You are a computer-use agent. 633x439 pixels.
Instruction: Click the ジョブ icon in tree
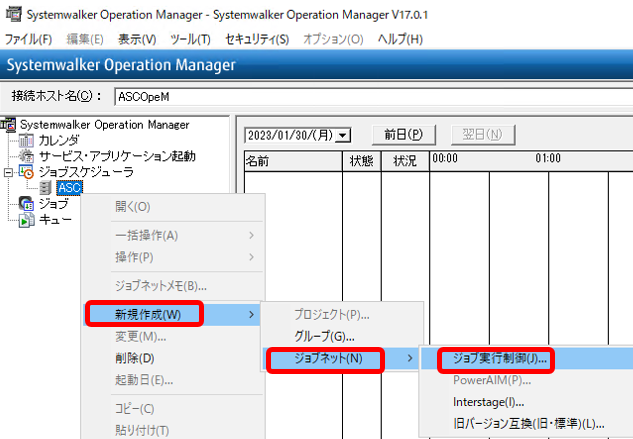tap(26, 204)
